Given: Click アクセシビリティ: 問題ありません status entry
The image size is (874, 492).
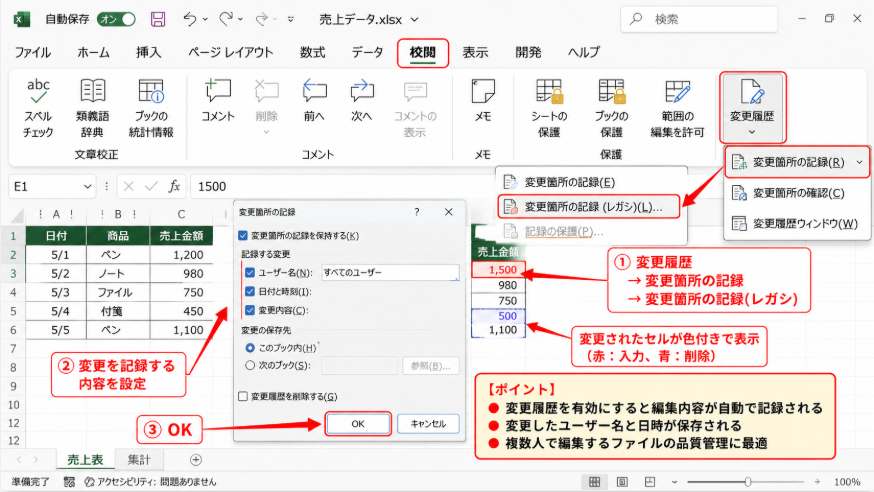Looking at the screenshot, I should pos(150,482).
